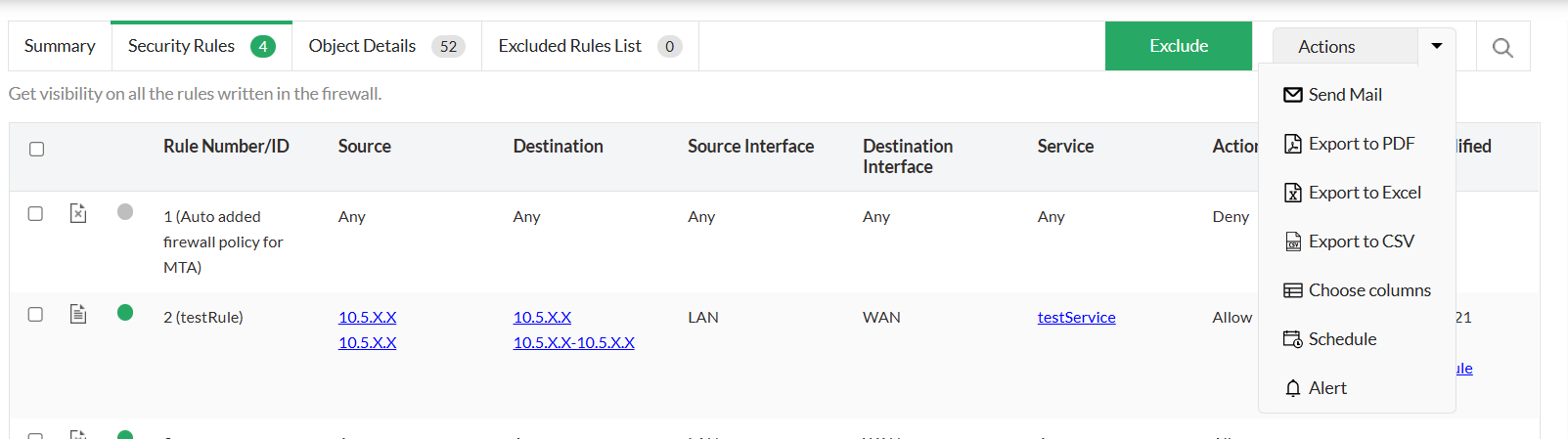1568x439 pixels.
Task: Check the box for rule 1 row
Action: tap(35, 213)
